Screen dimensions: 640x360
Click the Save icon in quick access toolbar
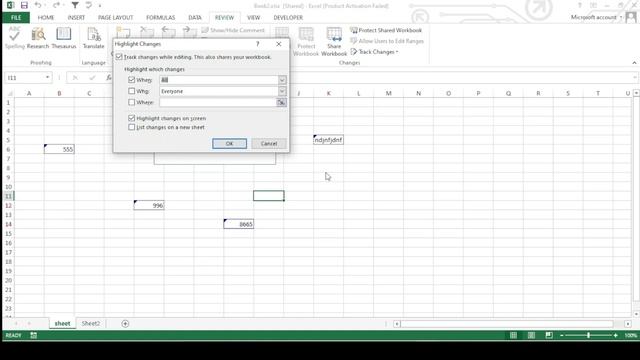click(24, 5)
